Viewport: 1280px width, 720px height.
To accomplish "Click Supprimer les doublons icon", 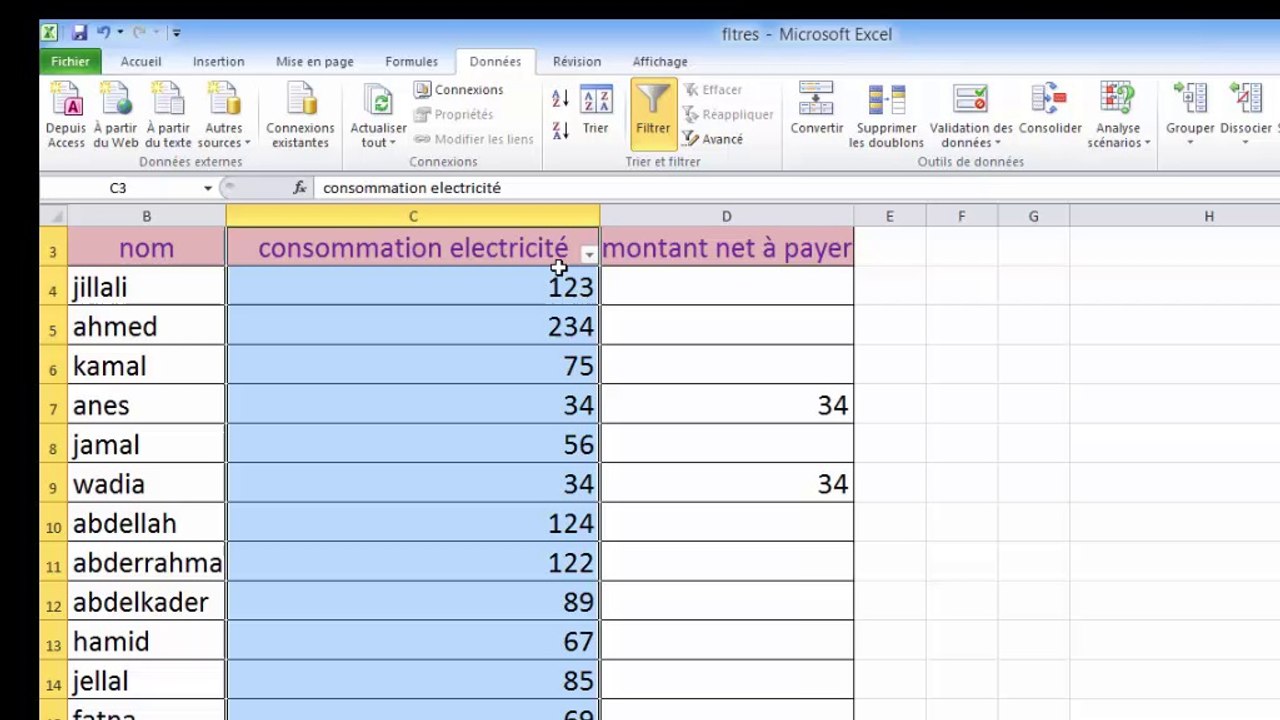I will tap(886, 115).
